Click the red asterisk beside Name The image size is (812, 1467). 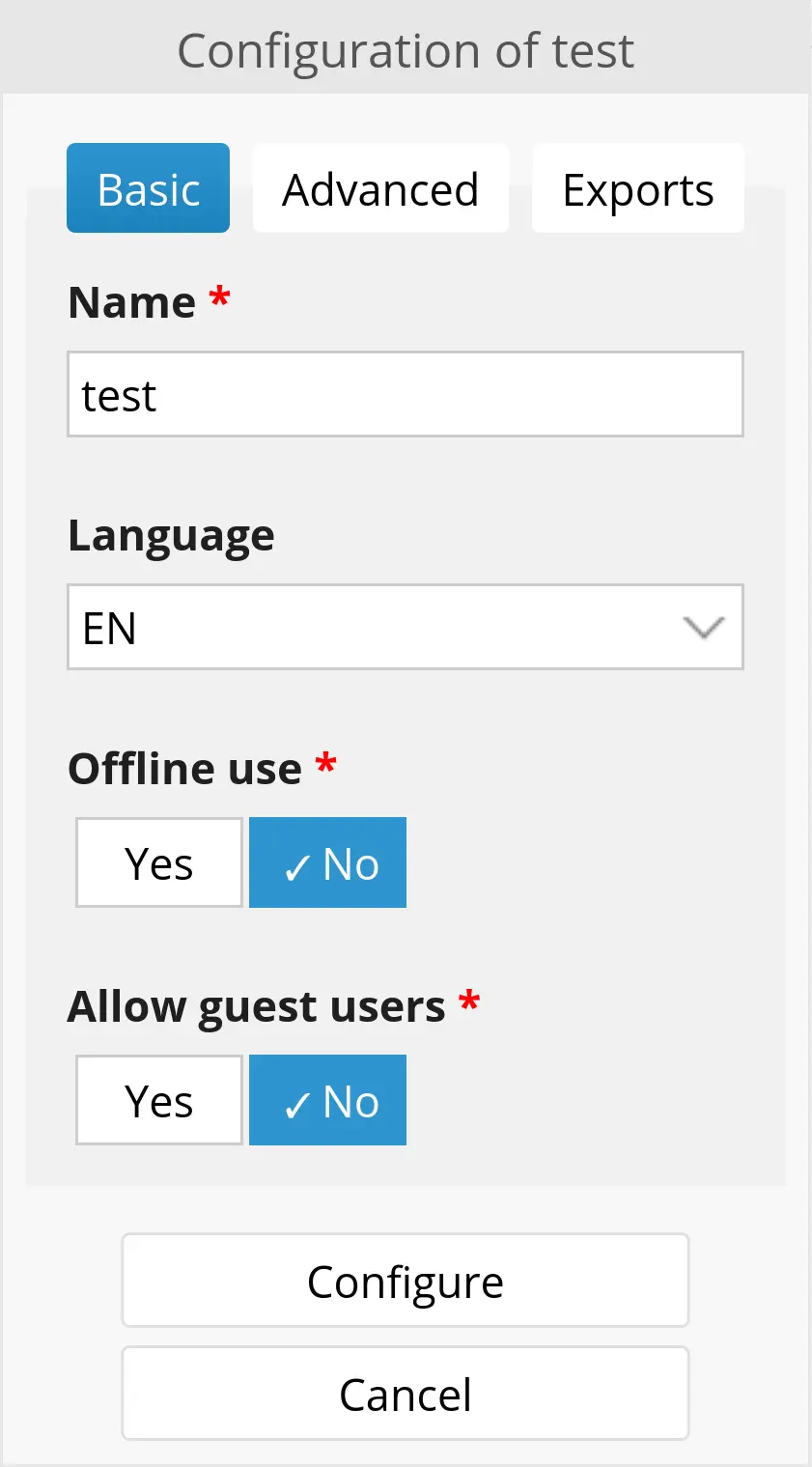(x=220, y=296)
